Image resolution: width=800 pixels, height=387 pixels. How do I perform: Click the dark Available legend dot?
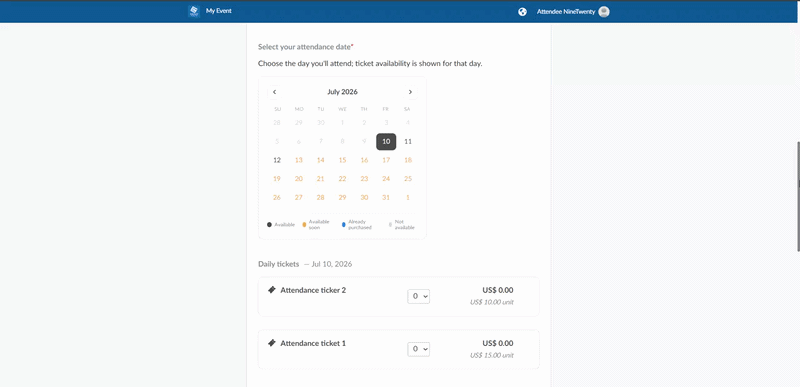269,224
